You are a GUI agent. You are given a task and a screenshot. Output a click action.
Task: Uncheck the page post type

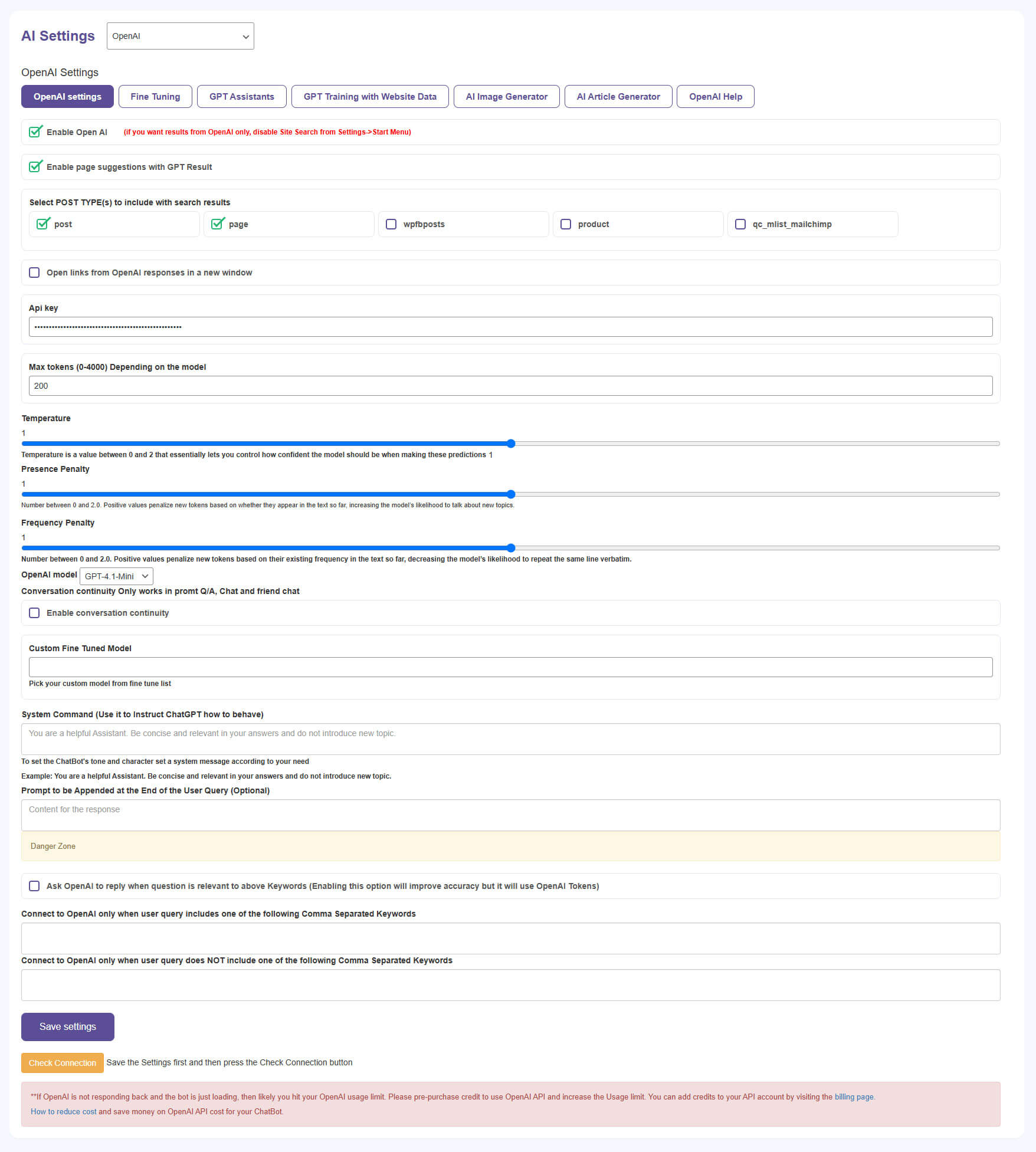(x=217, y=224)
